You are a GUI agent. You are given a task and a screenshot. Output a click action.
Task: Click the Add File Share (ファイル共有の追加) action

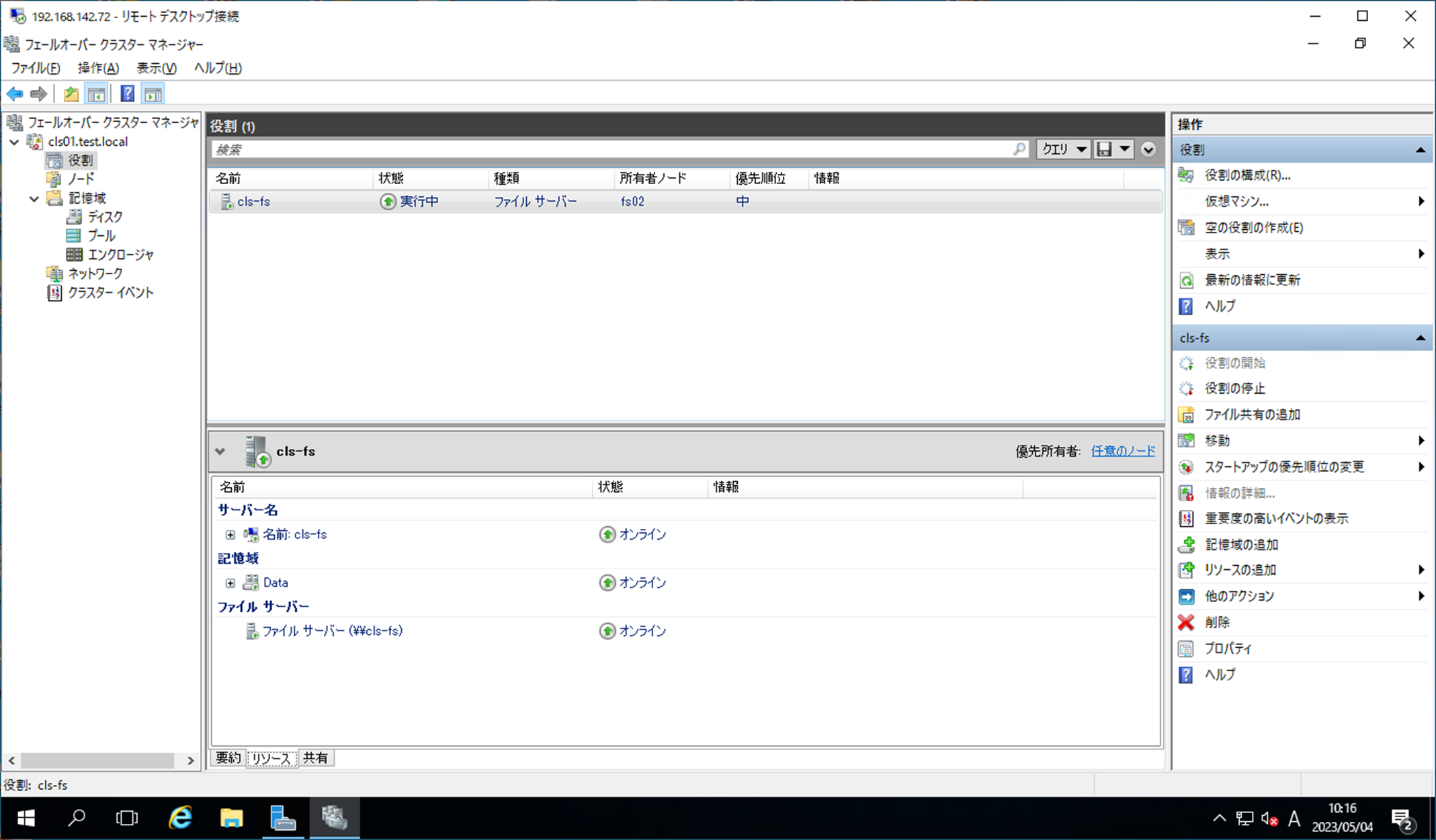[x=1251, y=415]
